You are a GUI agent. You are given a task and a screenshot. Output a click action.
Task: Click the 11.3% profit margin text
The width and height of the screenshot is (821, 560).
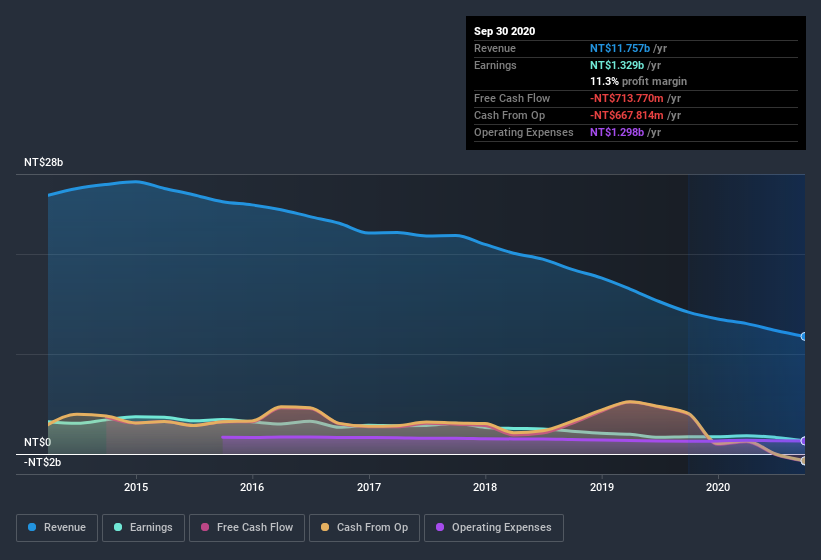pyautogui.click(x=638, y=81)
